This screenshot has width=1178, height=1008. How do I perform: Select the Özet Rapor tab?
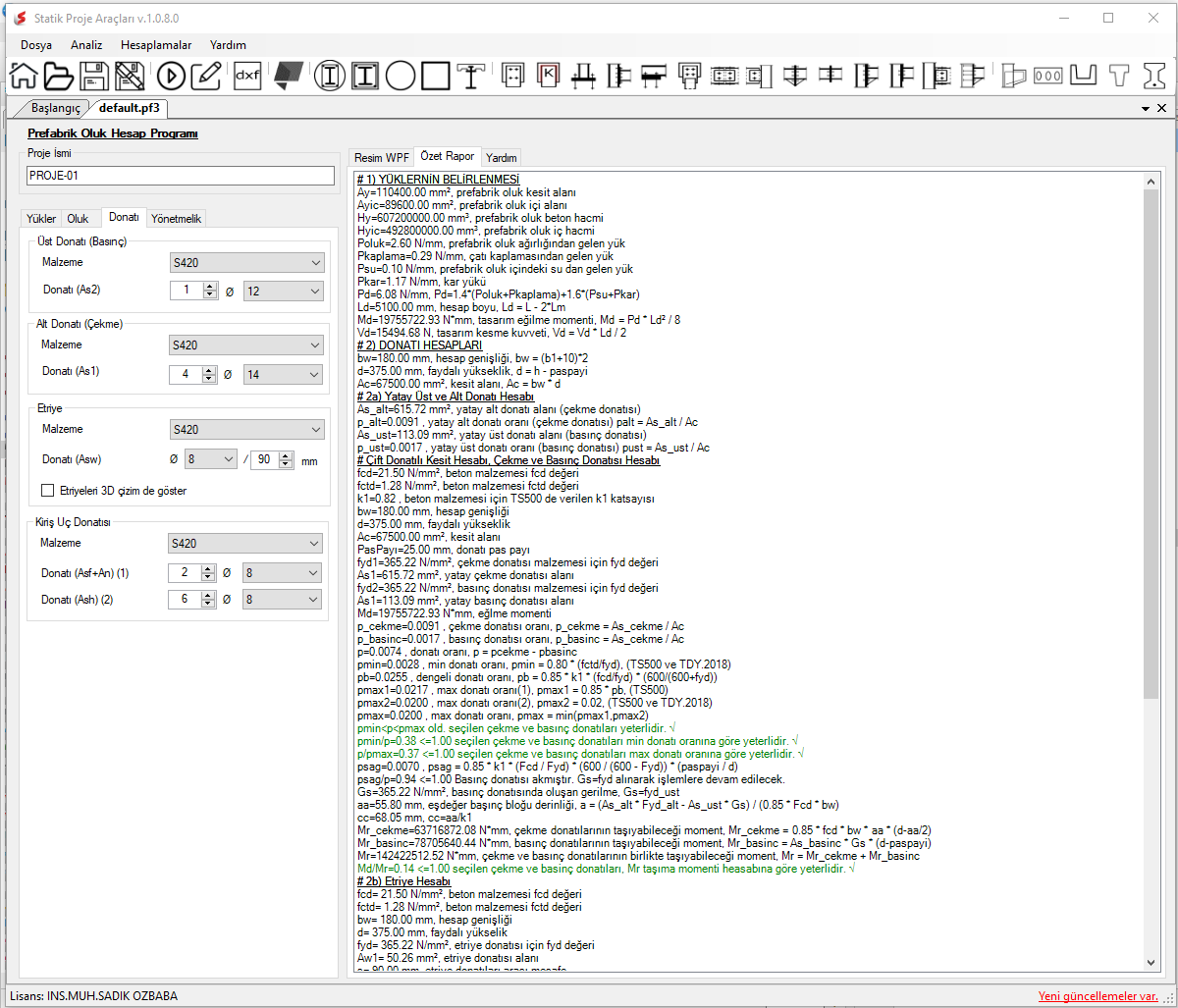(447, 156)
